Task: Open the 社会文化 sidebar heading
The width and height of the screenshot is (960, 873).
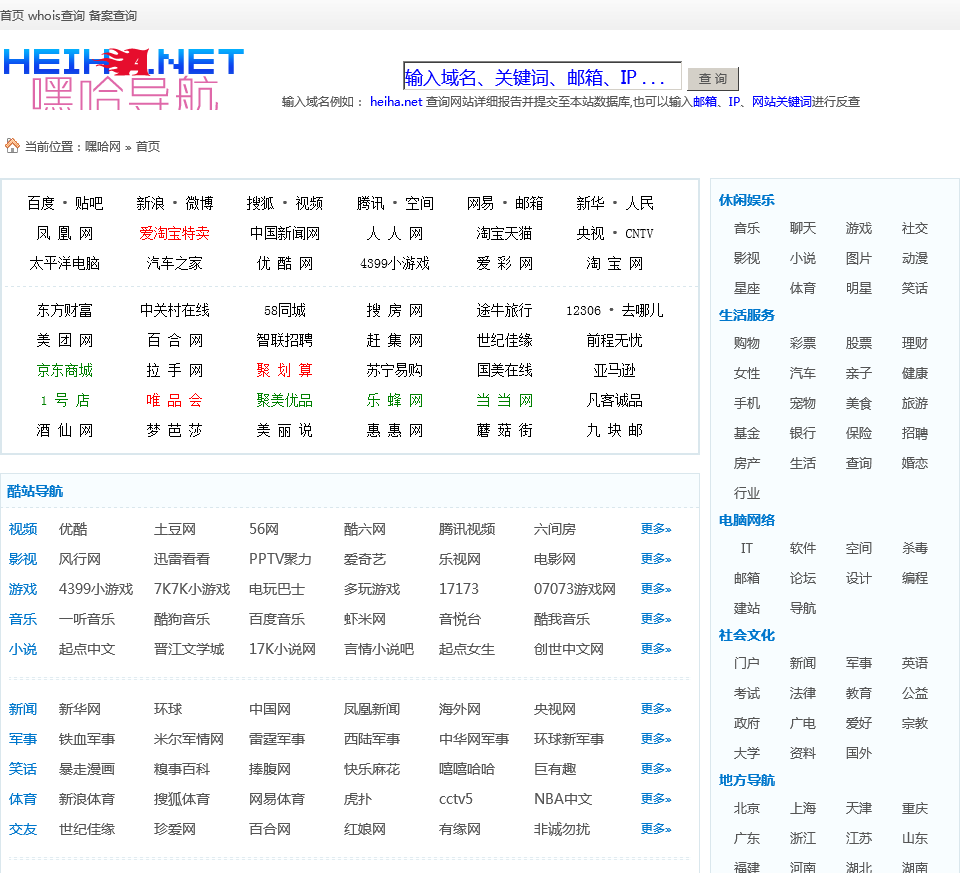Action: click(746, 635)
